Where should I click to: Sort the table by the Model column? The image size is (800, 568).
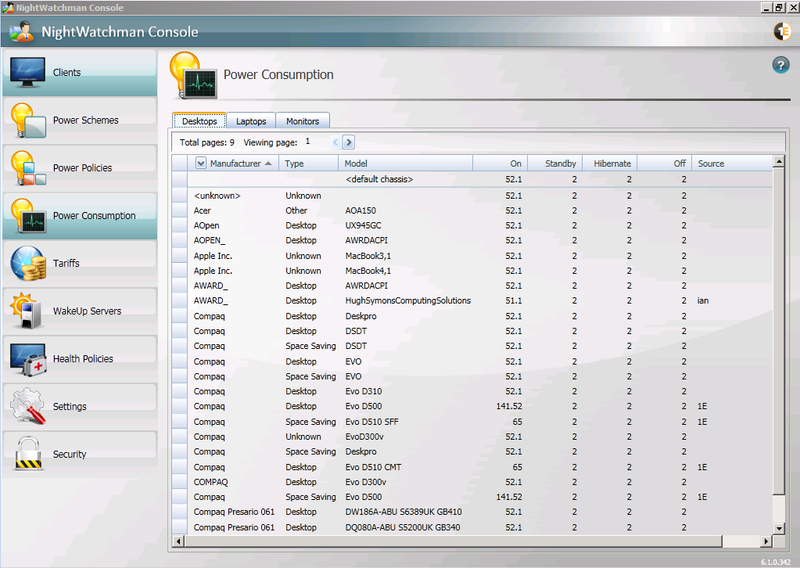pyautogui.click(x=355, y=163)
